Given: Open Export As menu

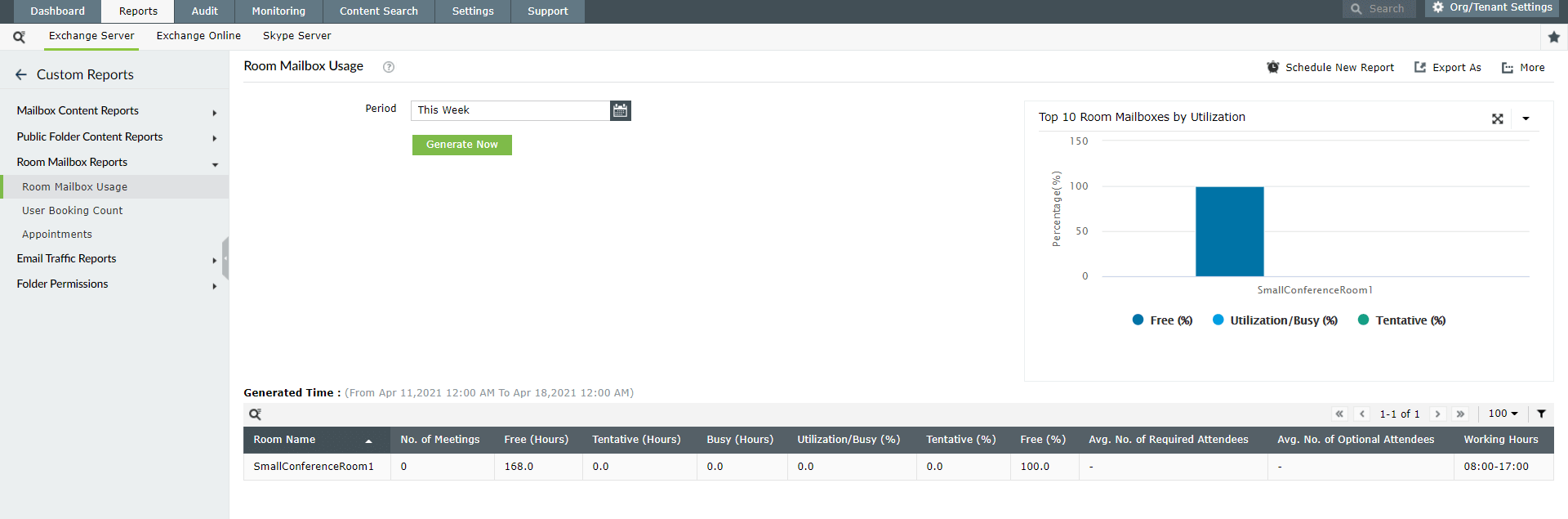Looking at the screenshot, I should [x=1447, y=68].
